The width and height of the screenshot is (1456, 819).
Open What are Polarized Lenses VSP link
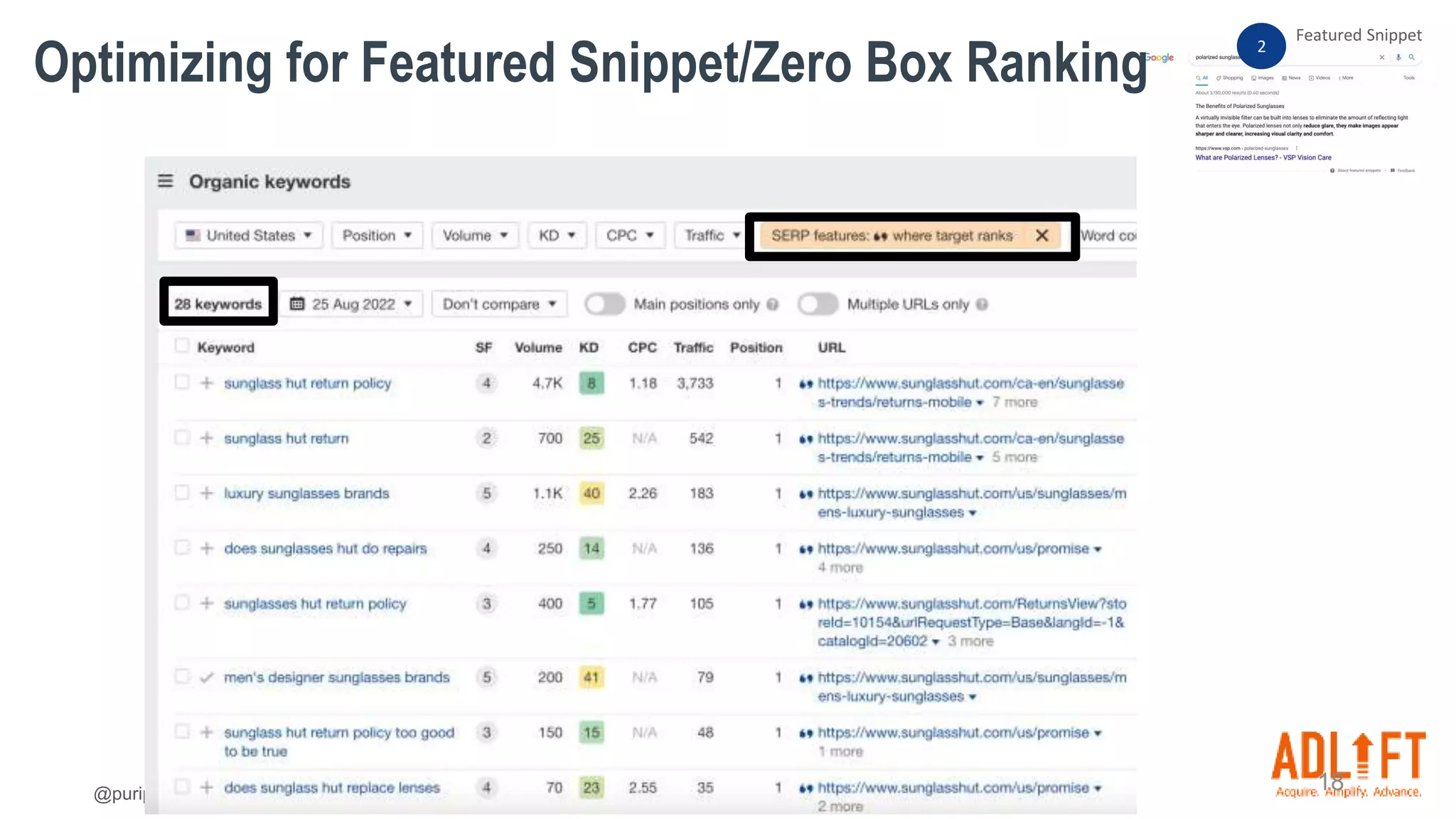pyautogui.click(x=1263, y=158)
